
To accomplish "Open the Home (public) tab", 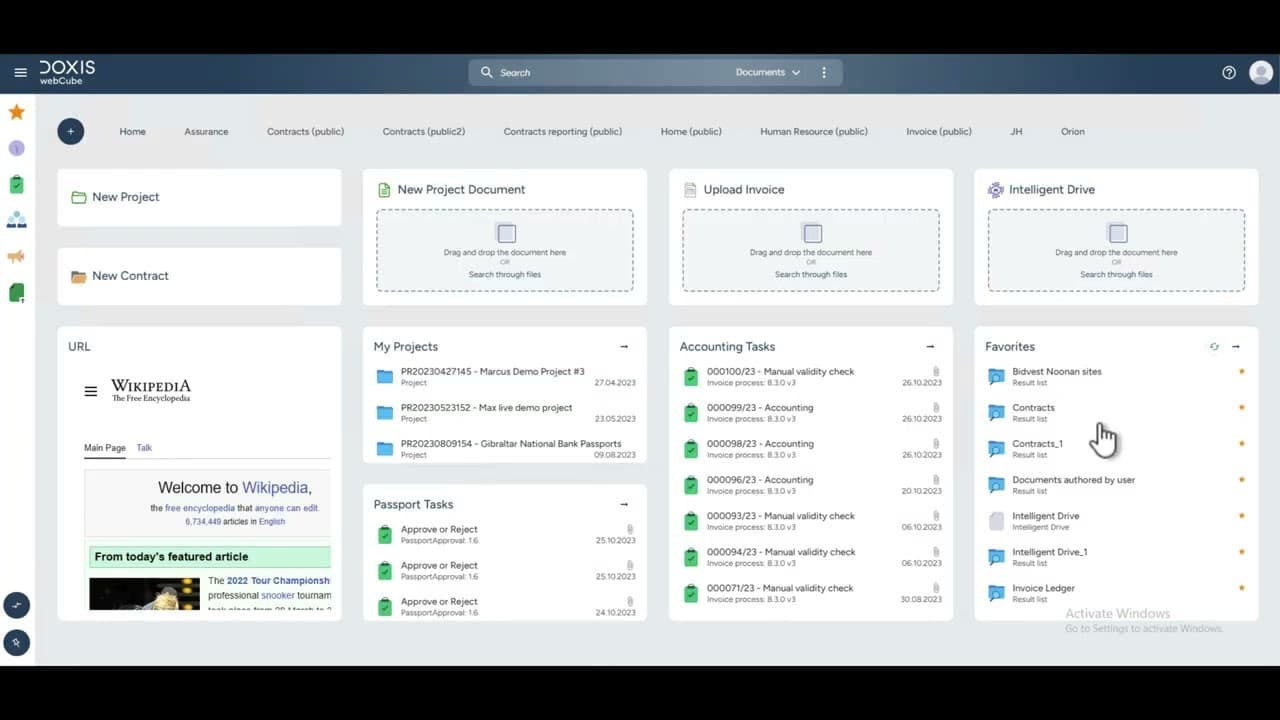I will click(691, 132).
